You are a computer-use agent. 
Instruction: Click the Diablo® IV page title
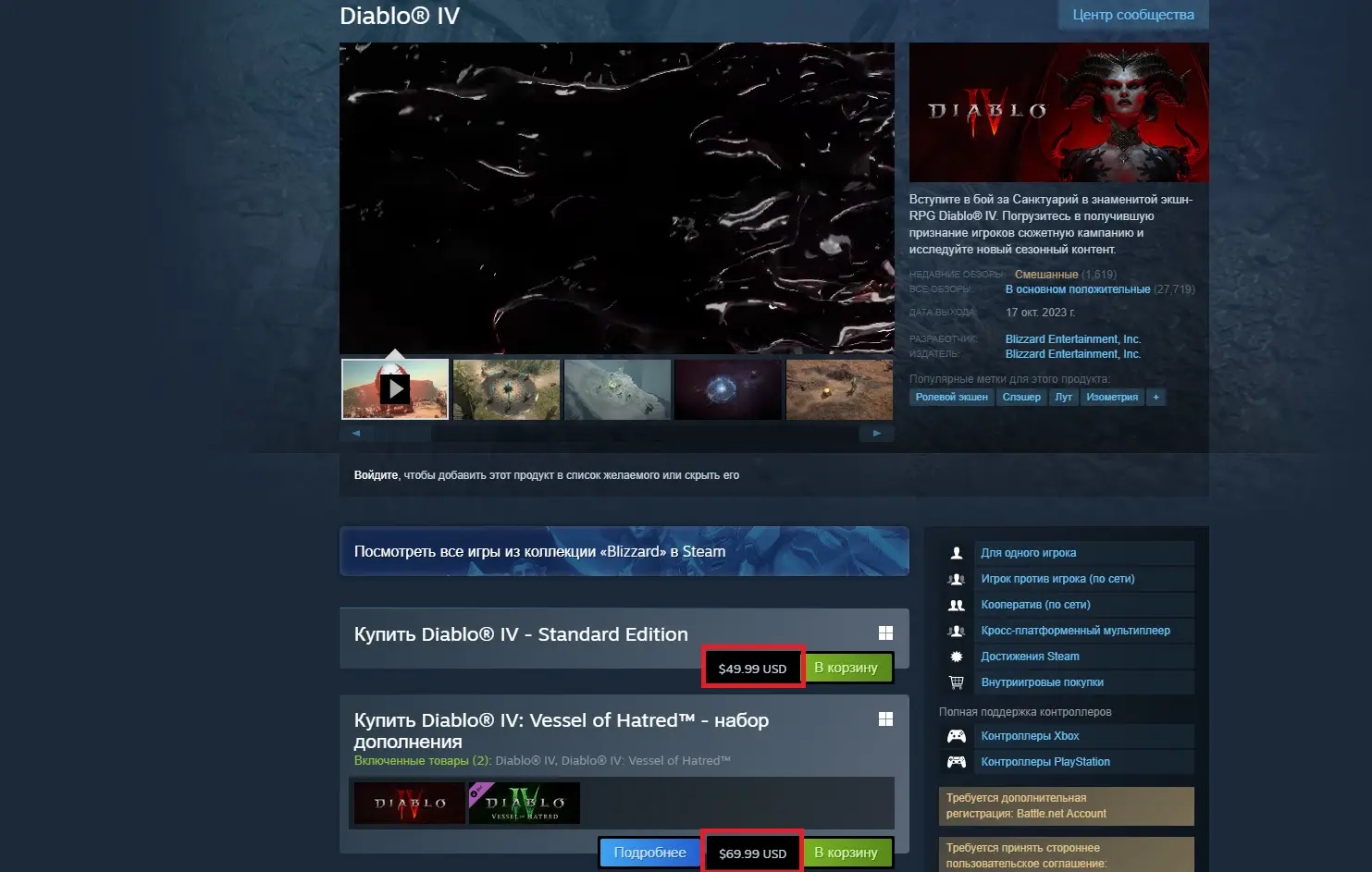(400, 16)
